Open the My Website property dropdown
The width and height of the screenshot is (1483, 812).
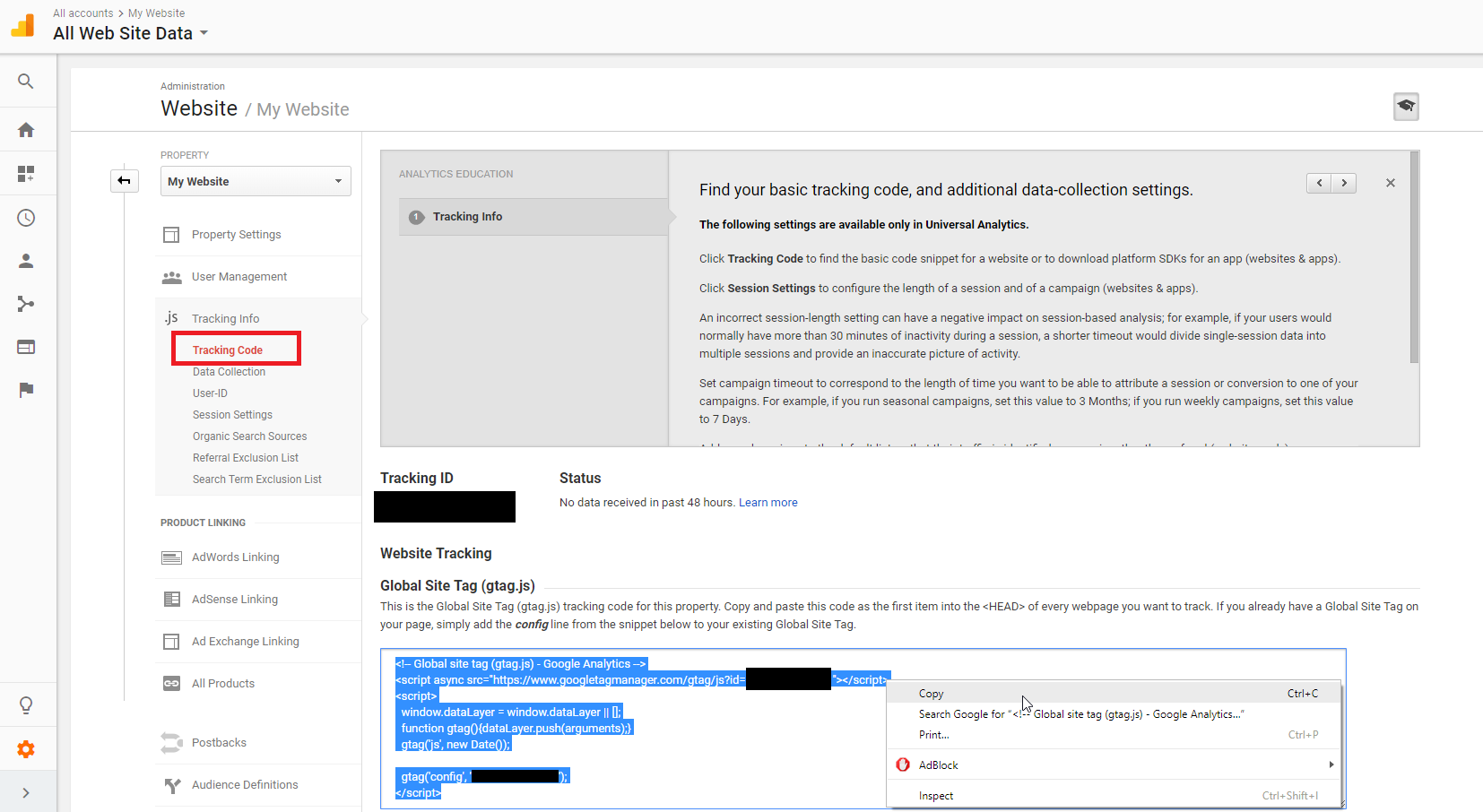[x=256, y=181]
